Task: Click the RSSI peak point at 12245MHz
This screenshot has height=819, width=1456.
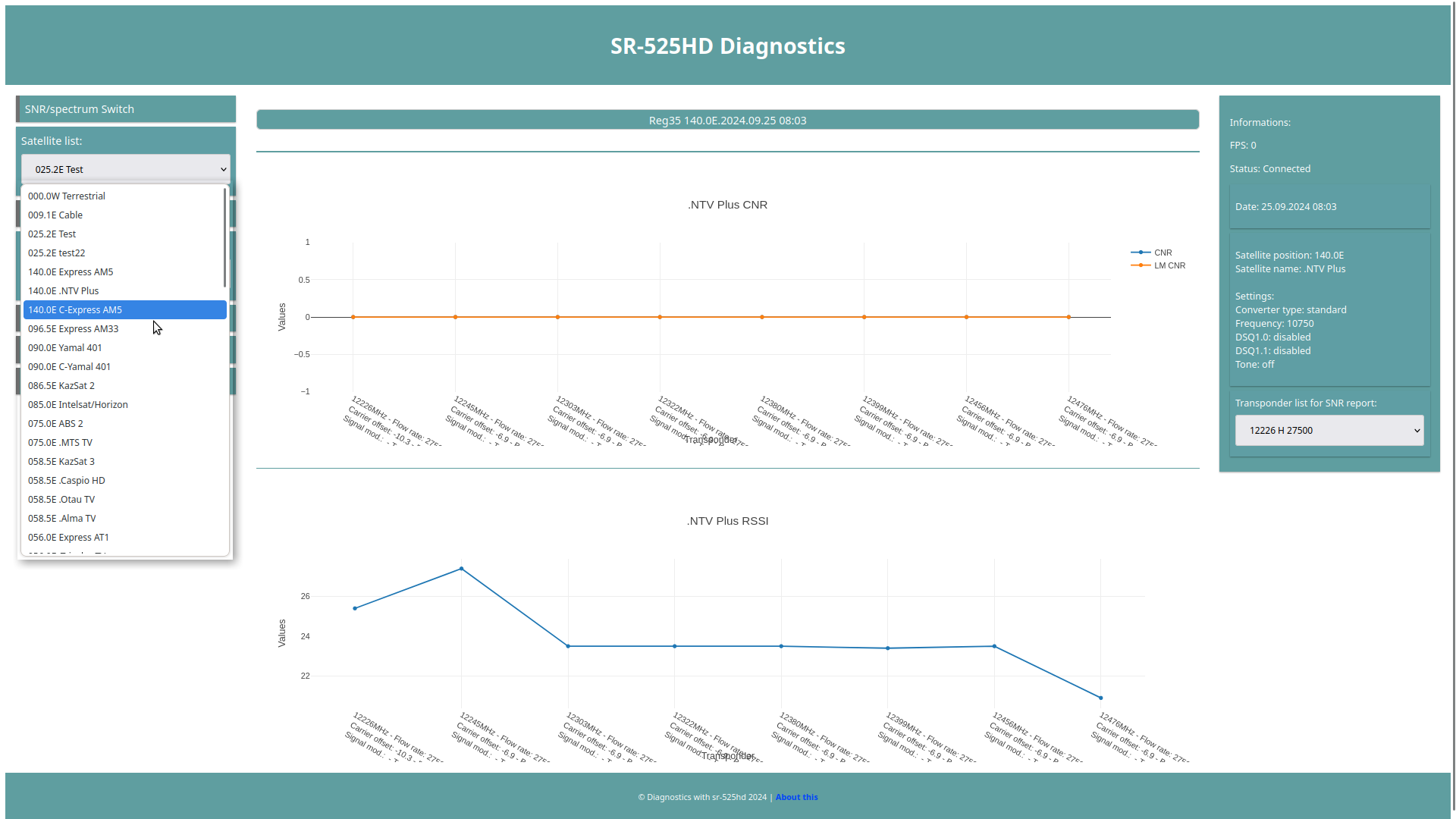Action: click(461, 569)
